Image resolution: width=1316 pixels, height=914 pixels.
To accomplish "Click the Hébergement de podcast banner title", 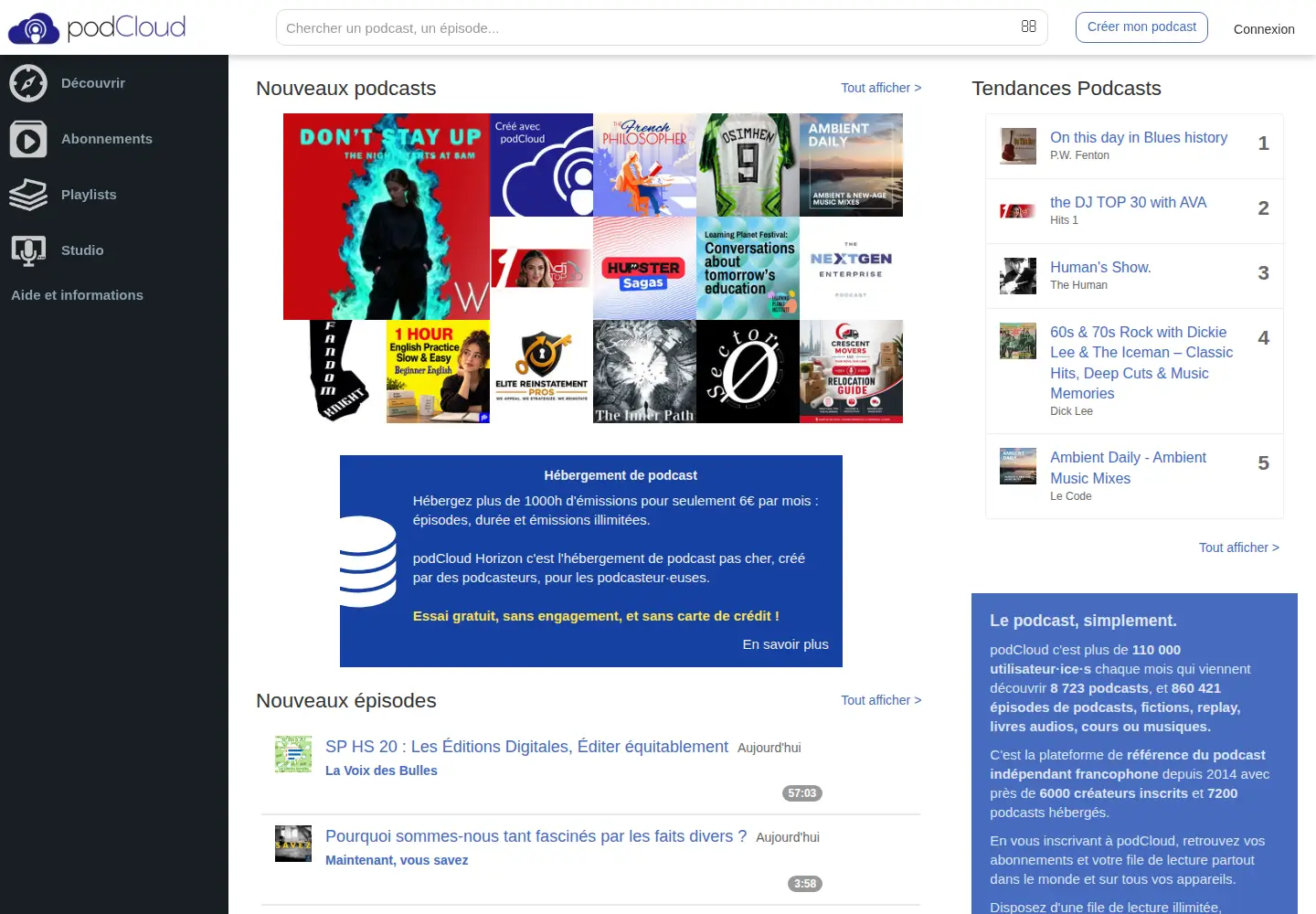I will tap(621, 475).
